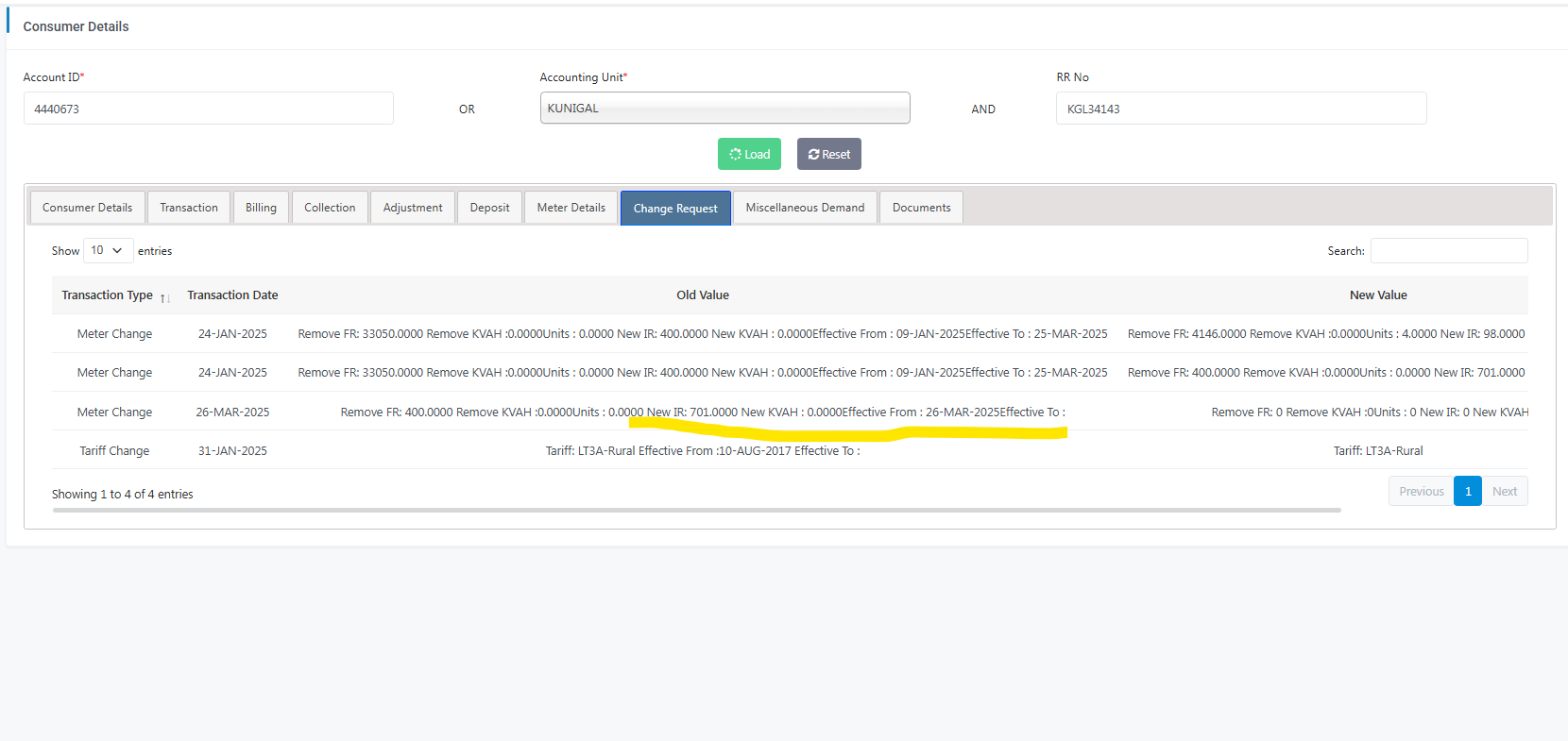Viewport: 1568px width, 741px height.
Task: Click into the table Search box
Action: [x=1449, y=250]
